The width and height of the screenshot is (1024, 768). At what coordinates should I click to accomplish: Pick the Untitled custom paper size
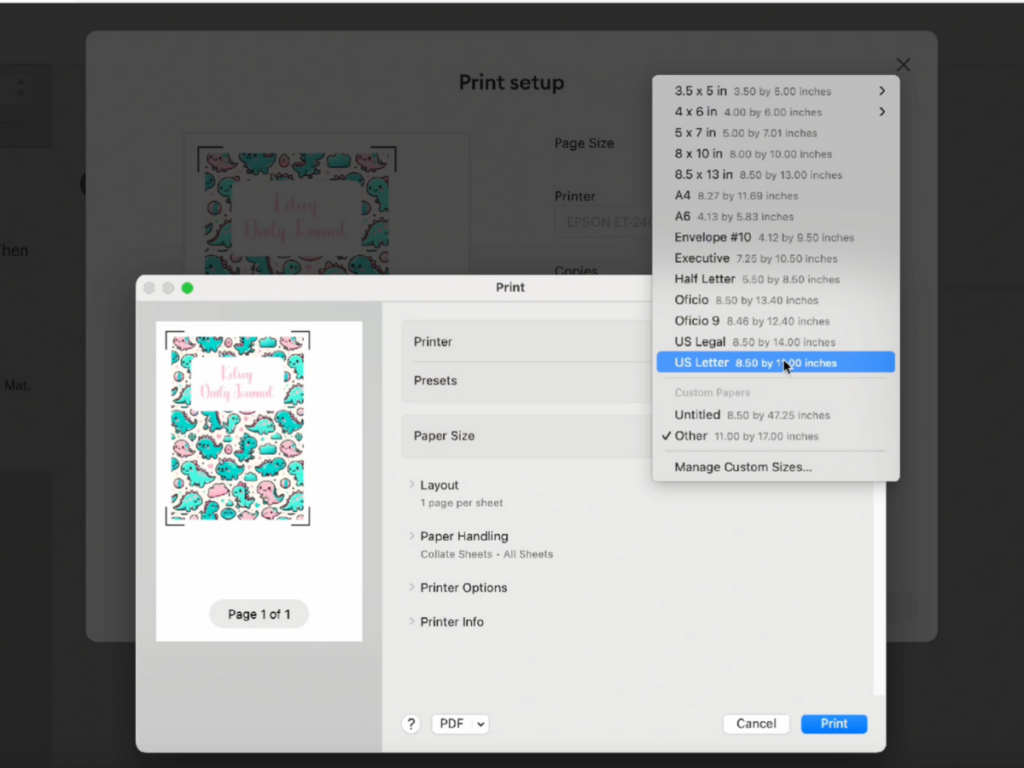click(775, 415)
